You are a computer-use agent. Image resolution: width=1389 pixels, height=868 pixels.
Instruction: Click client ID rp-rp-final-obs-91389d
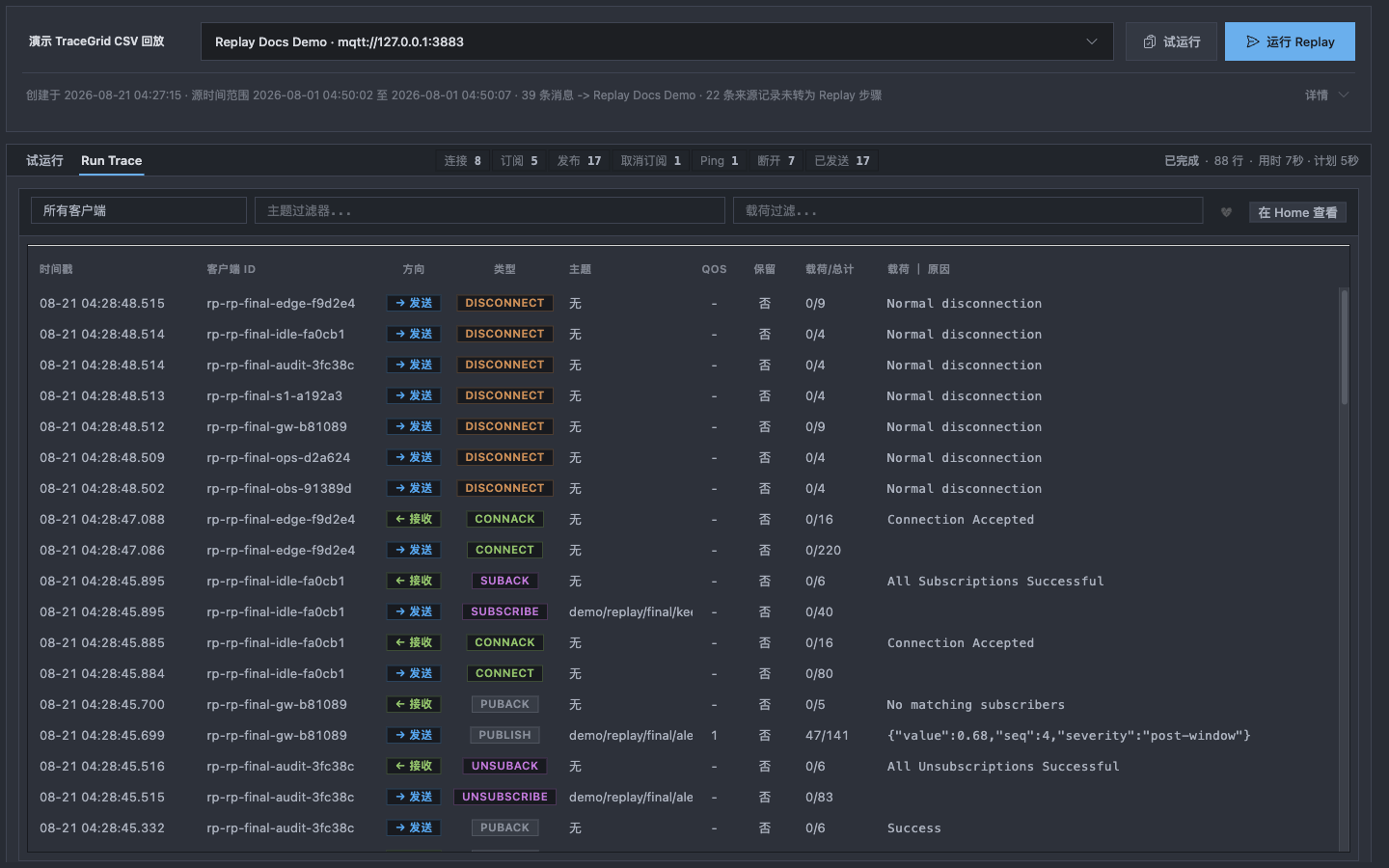pyautogui.click(x=279, y=488)
